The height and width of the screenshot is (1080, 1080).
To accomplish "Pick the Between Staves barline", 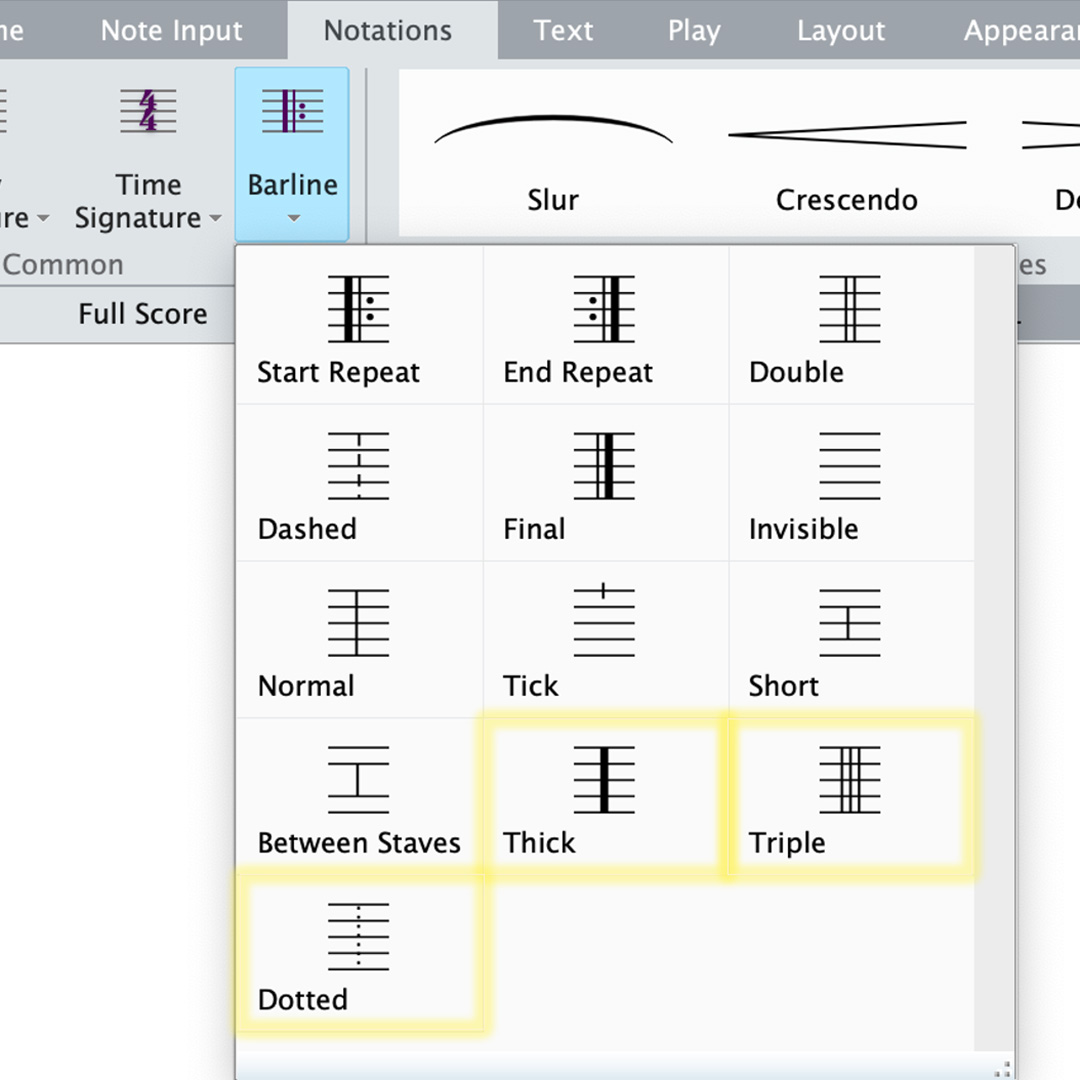I will click(359, 797).
